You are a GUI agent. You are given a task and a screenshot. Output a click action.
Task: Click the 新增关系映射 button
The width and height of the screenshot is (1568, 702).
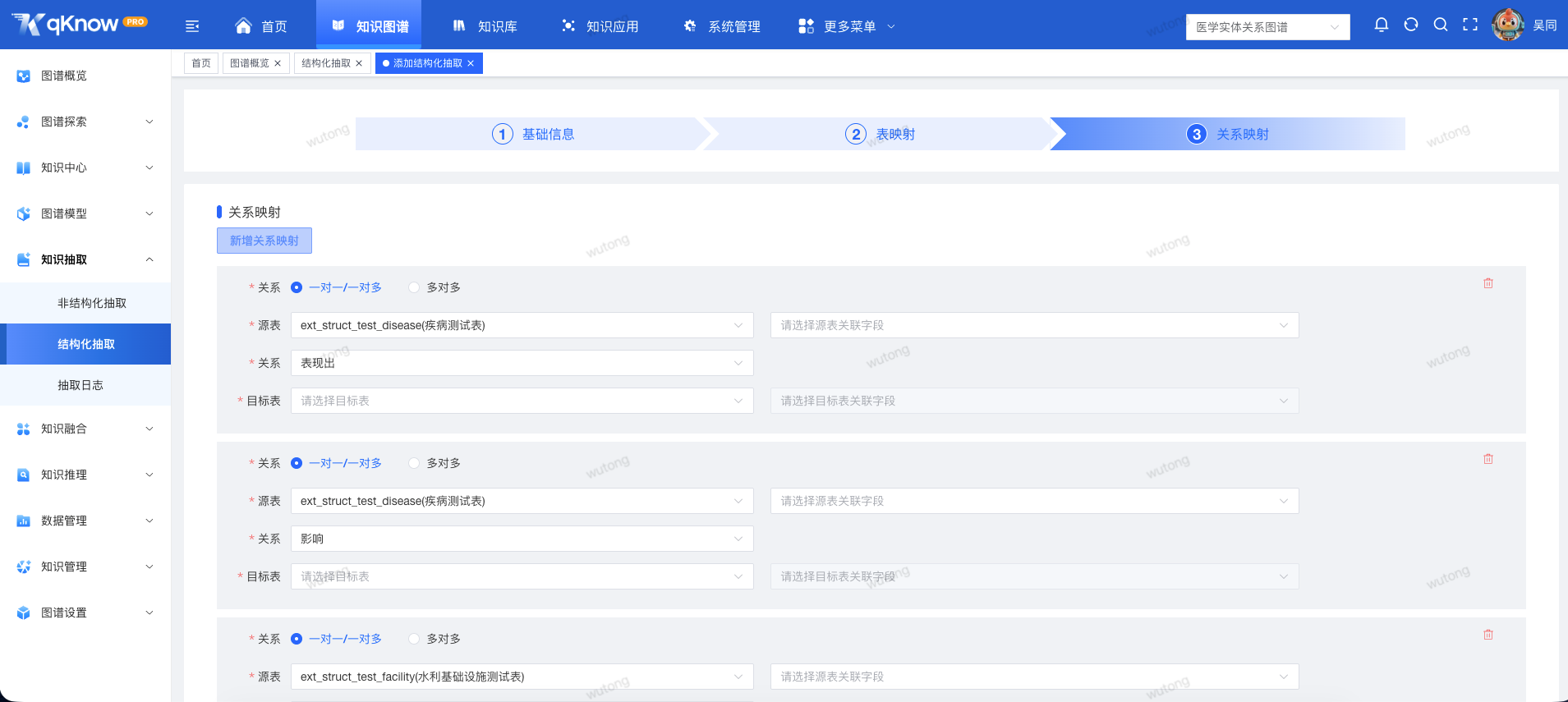tap(264, 241)
